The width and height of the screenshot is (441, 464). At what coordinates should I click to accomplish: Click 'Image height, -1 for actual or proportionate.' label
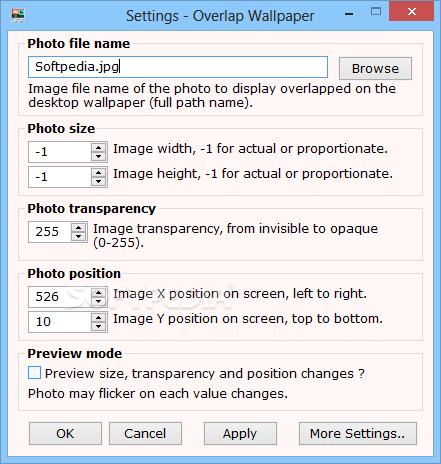click(x=253, y=174)
